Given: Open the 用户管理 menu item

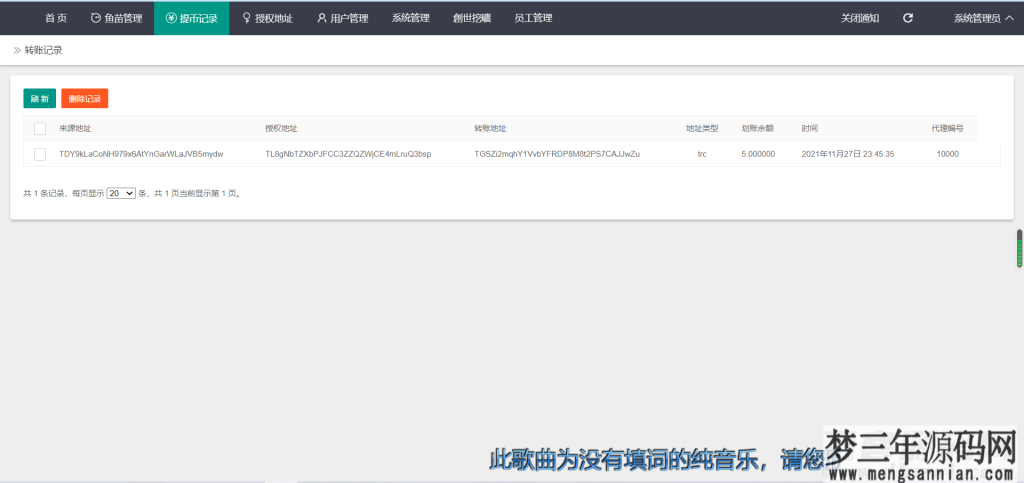Looking at the screenshot, I should coord(342,18).
